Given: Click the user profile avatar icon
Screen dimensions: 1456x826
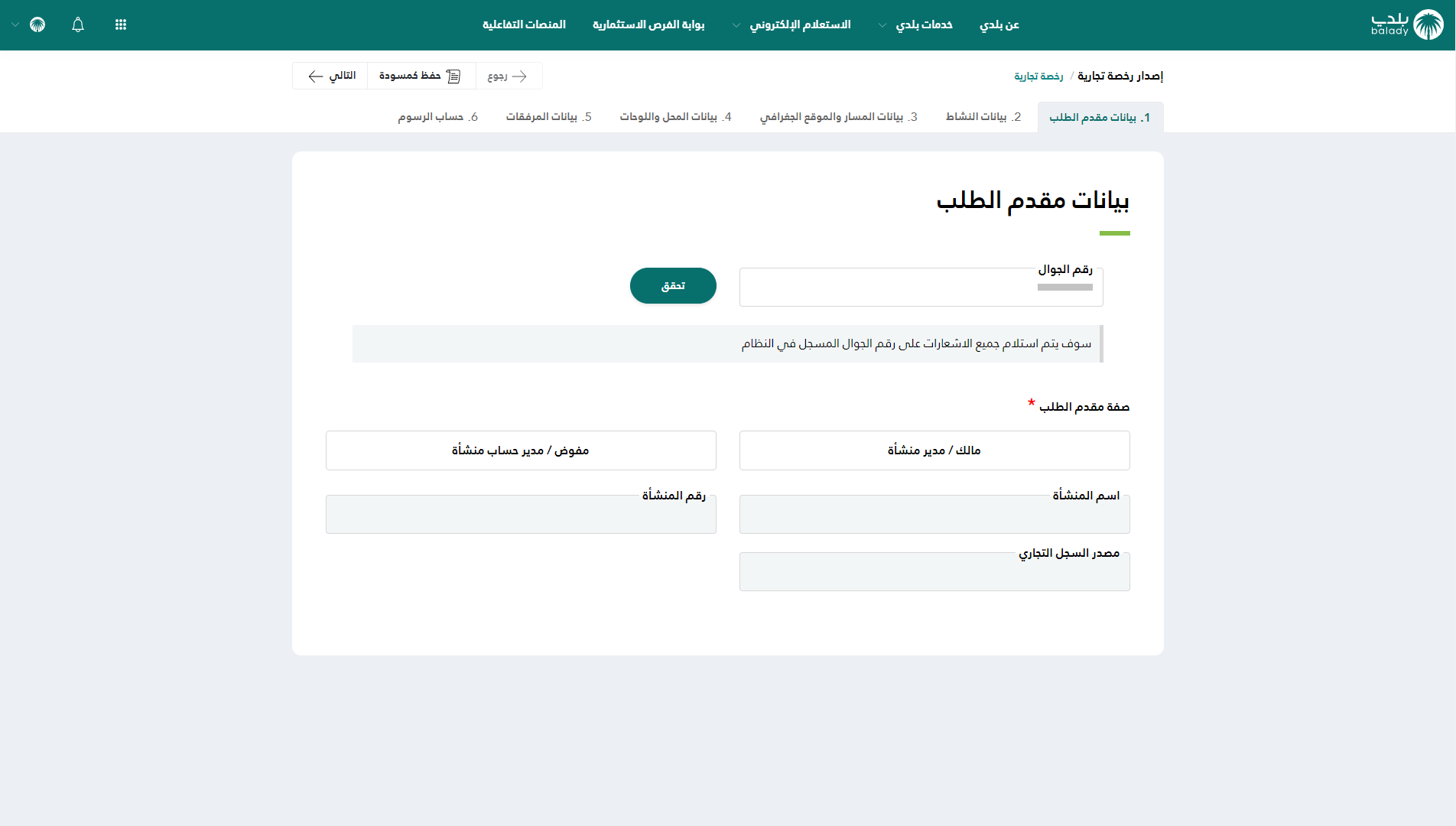Looking at the screenshot, I should (x=37, y=24).
